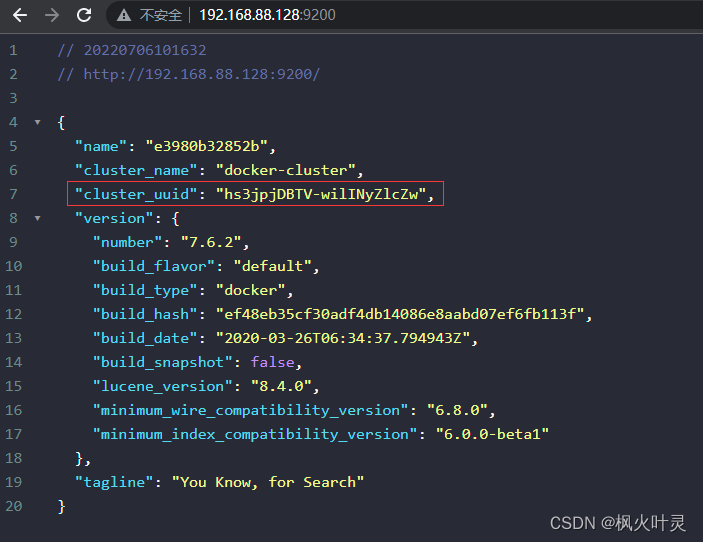This screenshot has width=703, height=542.
Task: Click the "lucene_version" key
Action: pyautogui.click(x=162, y=386)
